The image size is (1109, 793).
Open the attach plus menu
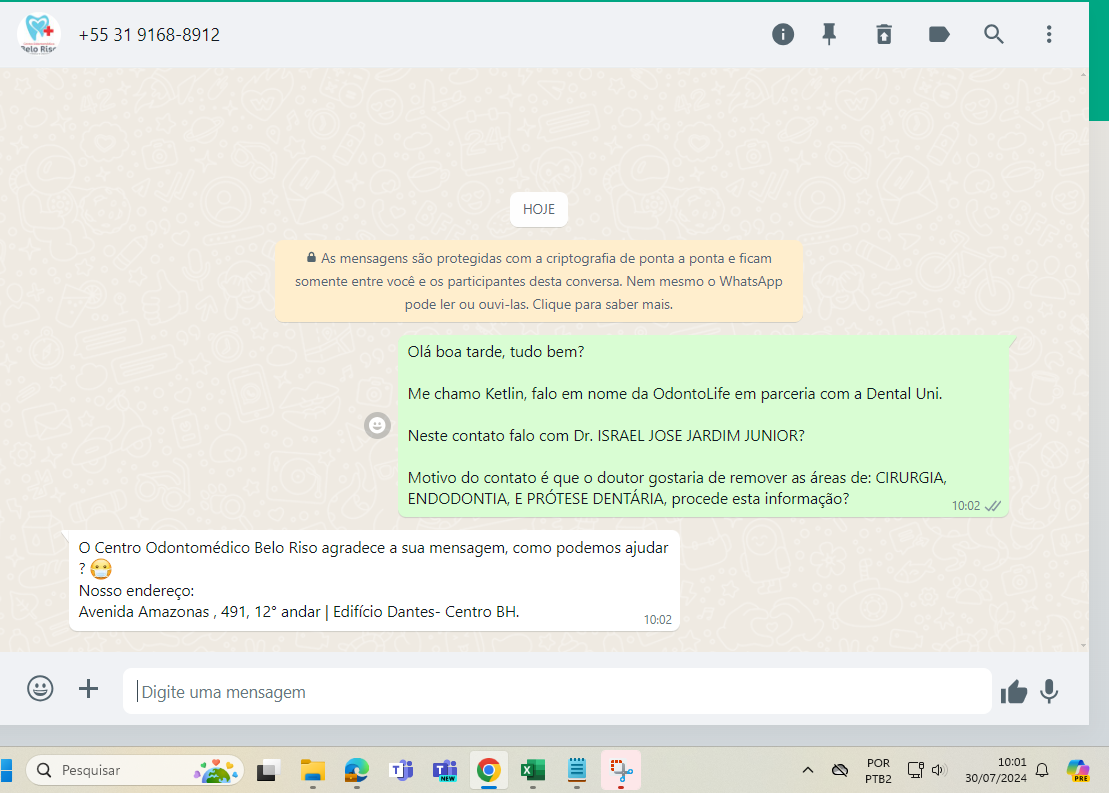point(88,688)
